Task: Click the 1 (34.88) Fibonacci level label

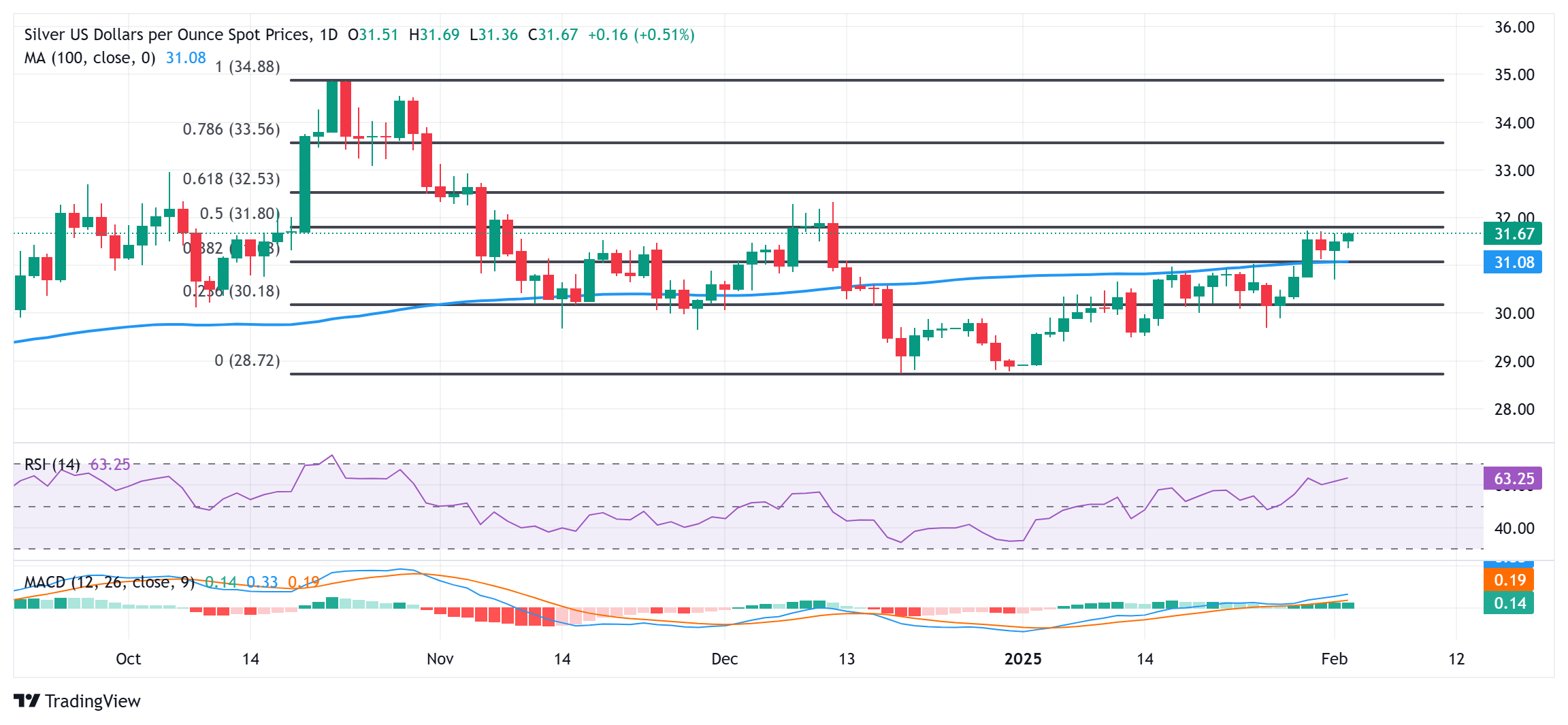Action: click(247, 67)
